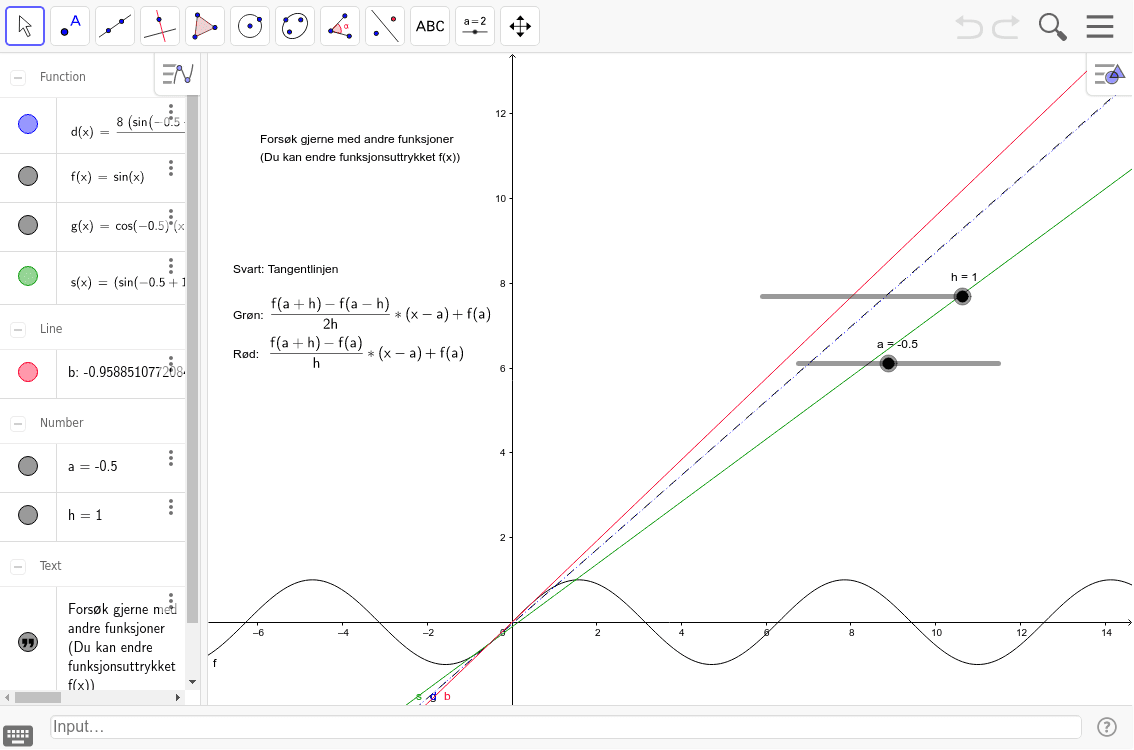This screenshot has width=1134, height=750.
Task: Toggle visibility of number a
Action: tap(27, 466)
